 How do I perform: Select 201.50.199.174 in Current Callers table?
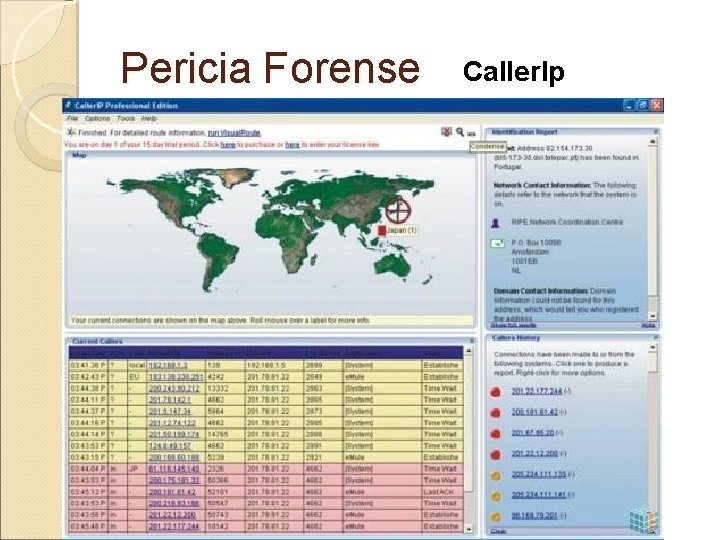pos(174,434)
